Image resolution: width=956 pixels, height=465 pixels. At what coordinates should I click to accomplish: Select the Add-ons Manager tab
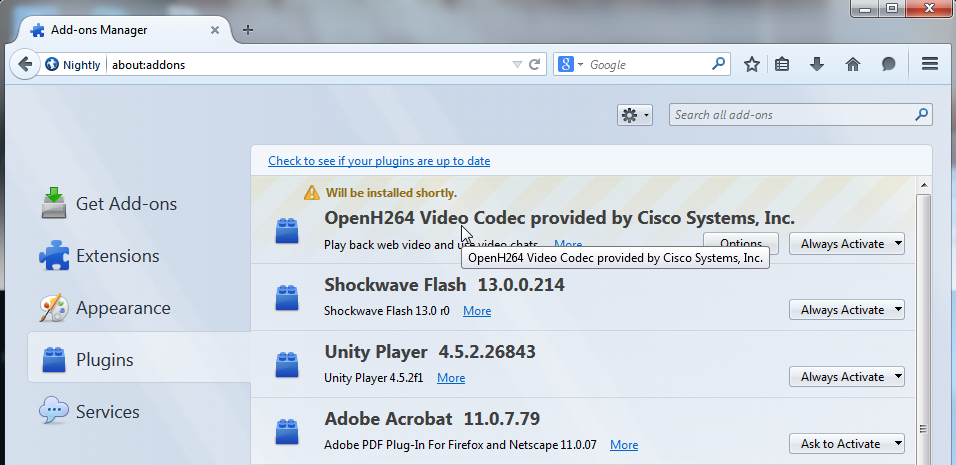[122, 30]
